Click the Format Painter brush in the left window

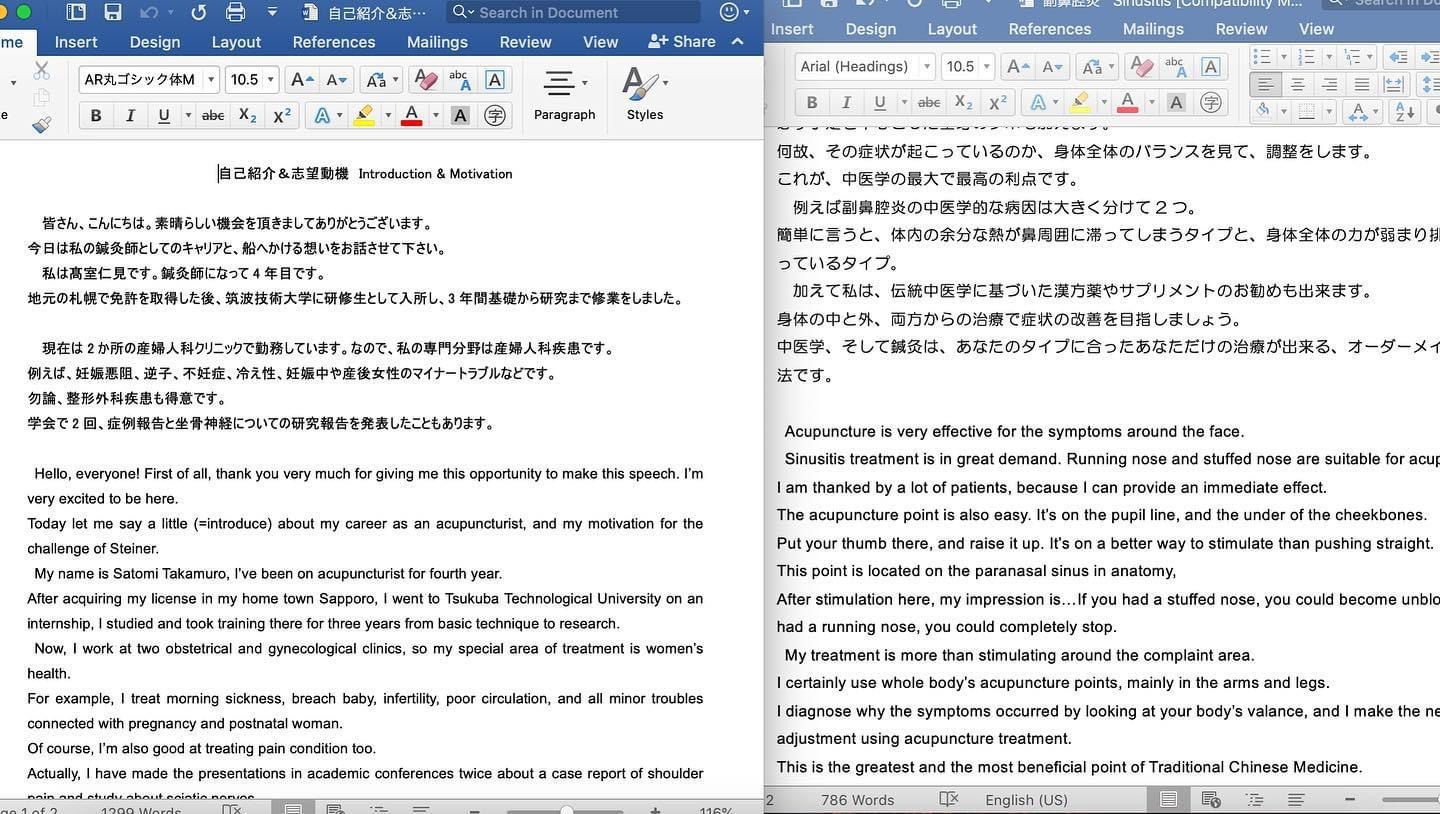(41, 125)
